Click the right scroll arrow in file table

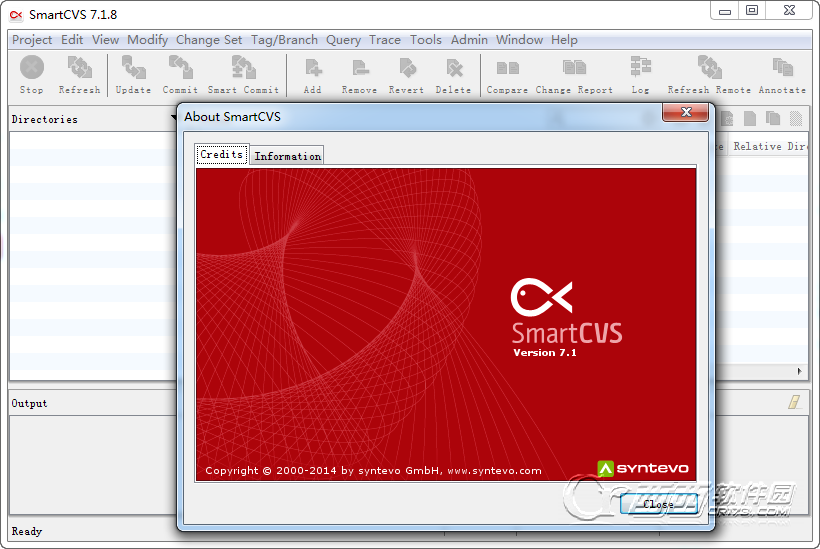pos(800,371)
